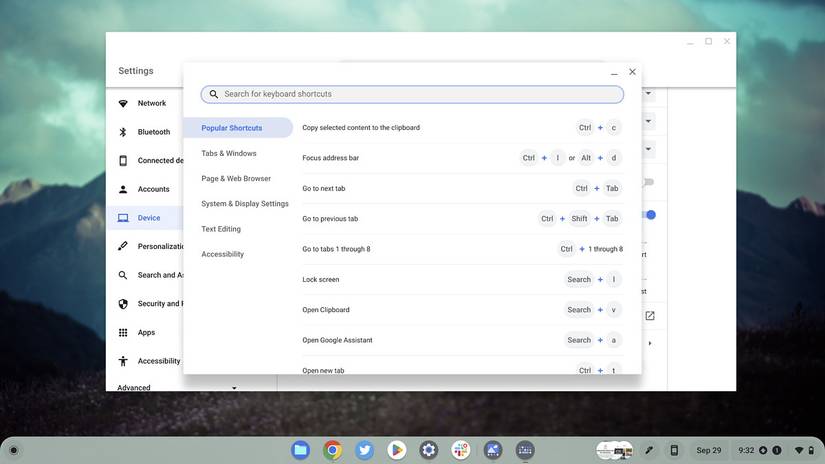Screen dimensions: 825x464
Task: Click the Personalization brush icon
Action: point(123,246)
